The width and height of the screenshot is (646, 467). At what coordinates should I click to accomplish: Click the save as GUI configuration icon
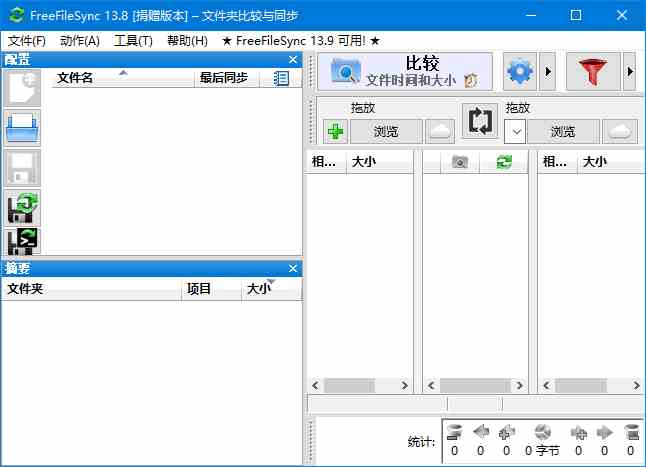(x=22, y=207)
